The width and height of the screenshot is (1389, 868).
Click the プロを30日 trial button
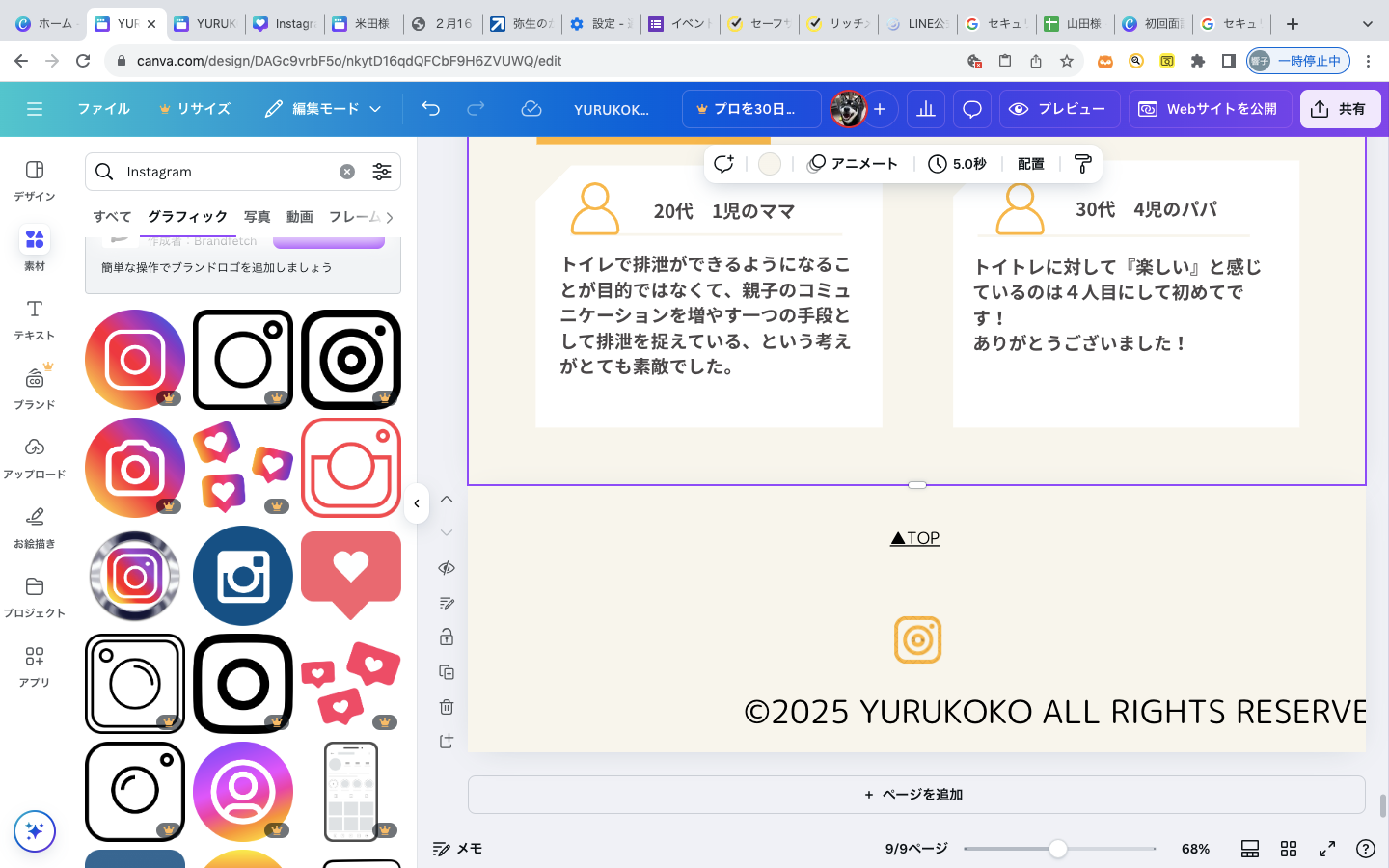click(x=751, y=109)
